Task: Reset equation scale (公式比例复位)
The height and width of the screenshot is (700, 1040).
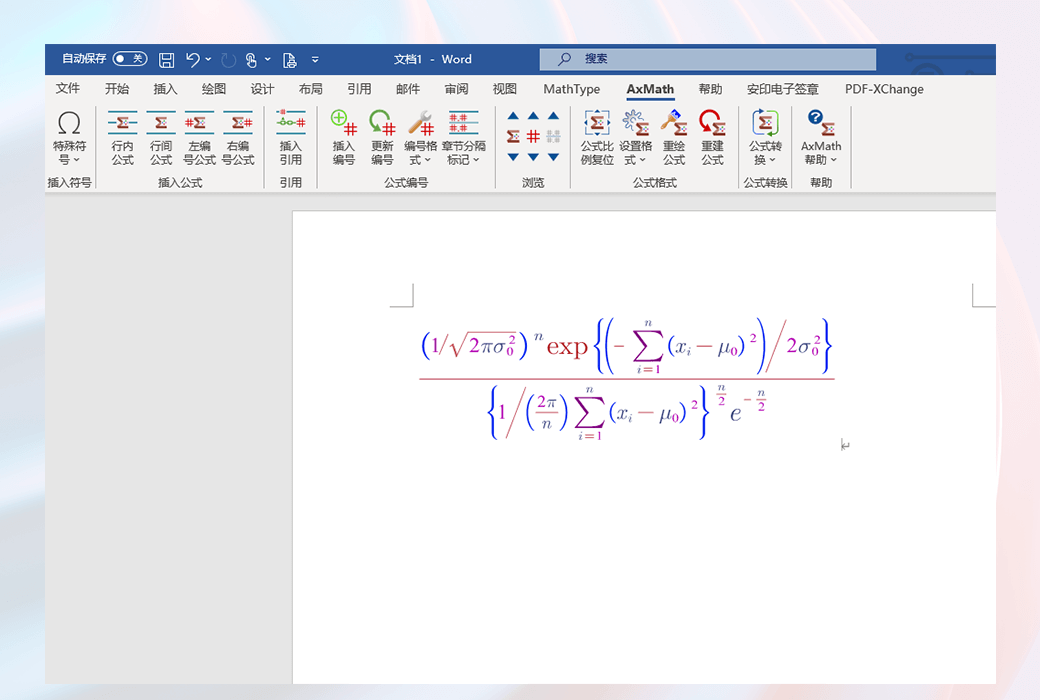Action: [596, 140]
